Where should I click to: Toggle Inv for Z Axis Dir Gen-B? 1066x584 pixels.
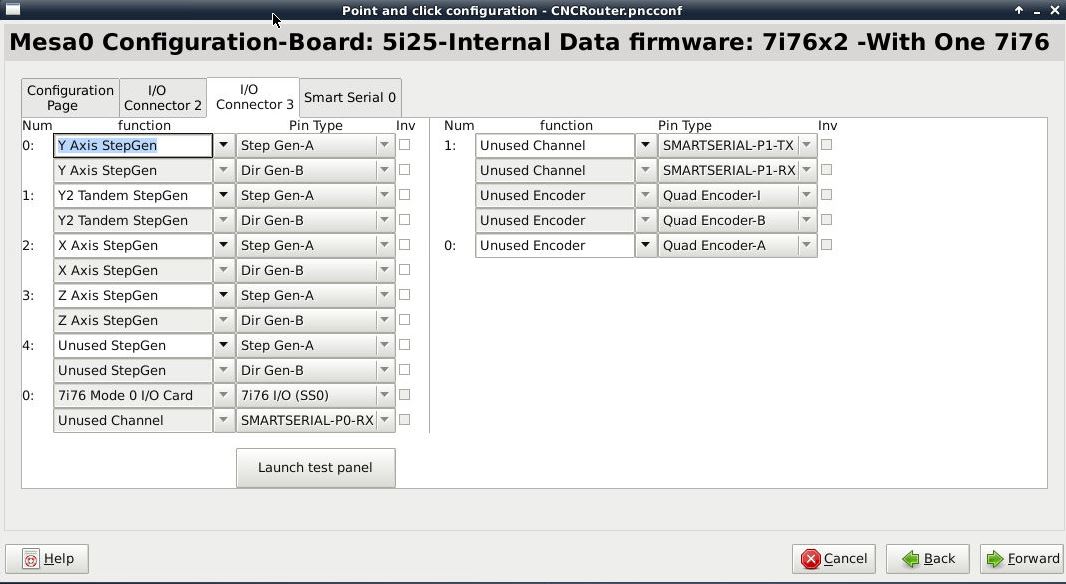(405, 320)
